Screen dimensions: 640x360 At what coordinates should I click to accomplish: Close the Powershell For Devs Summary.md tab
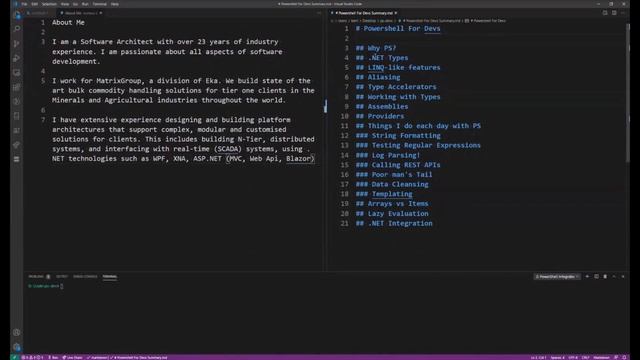coord(396,13)
